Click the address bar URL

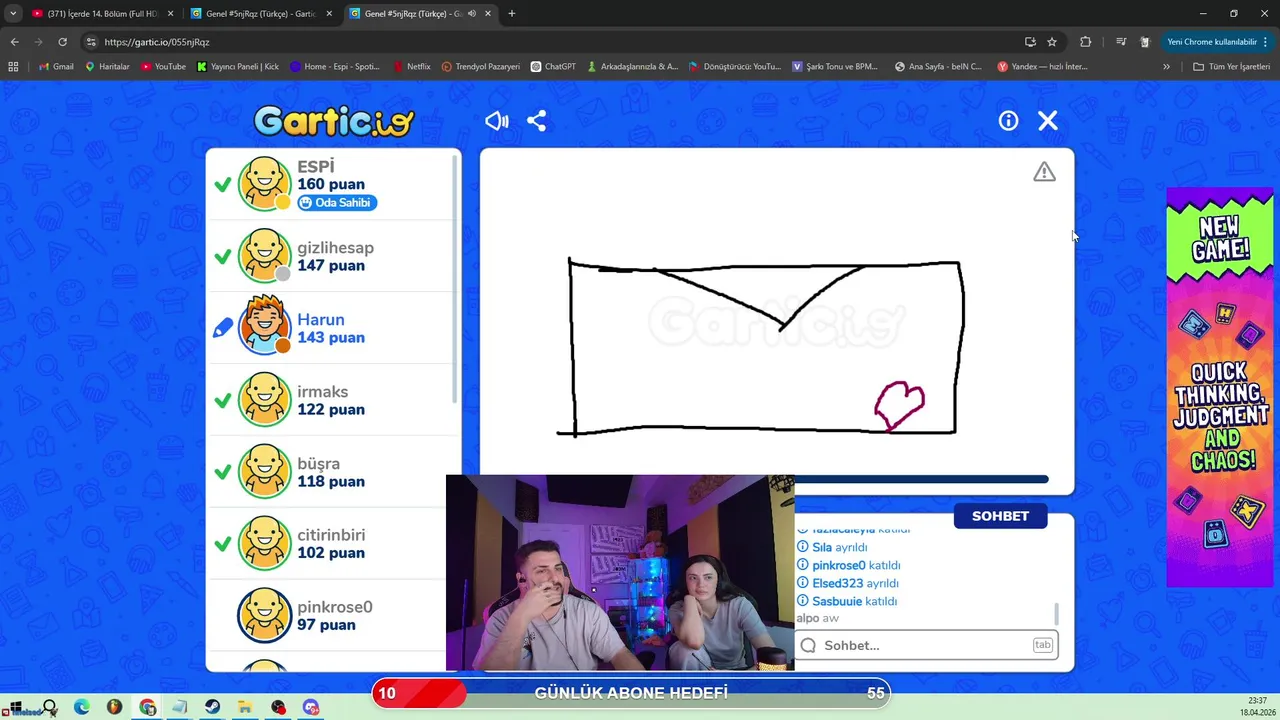(x=157, y=42)
